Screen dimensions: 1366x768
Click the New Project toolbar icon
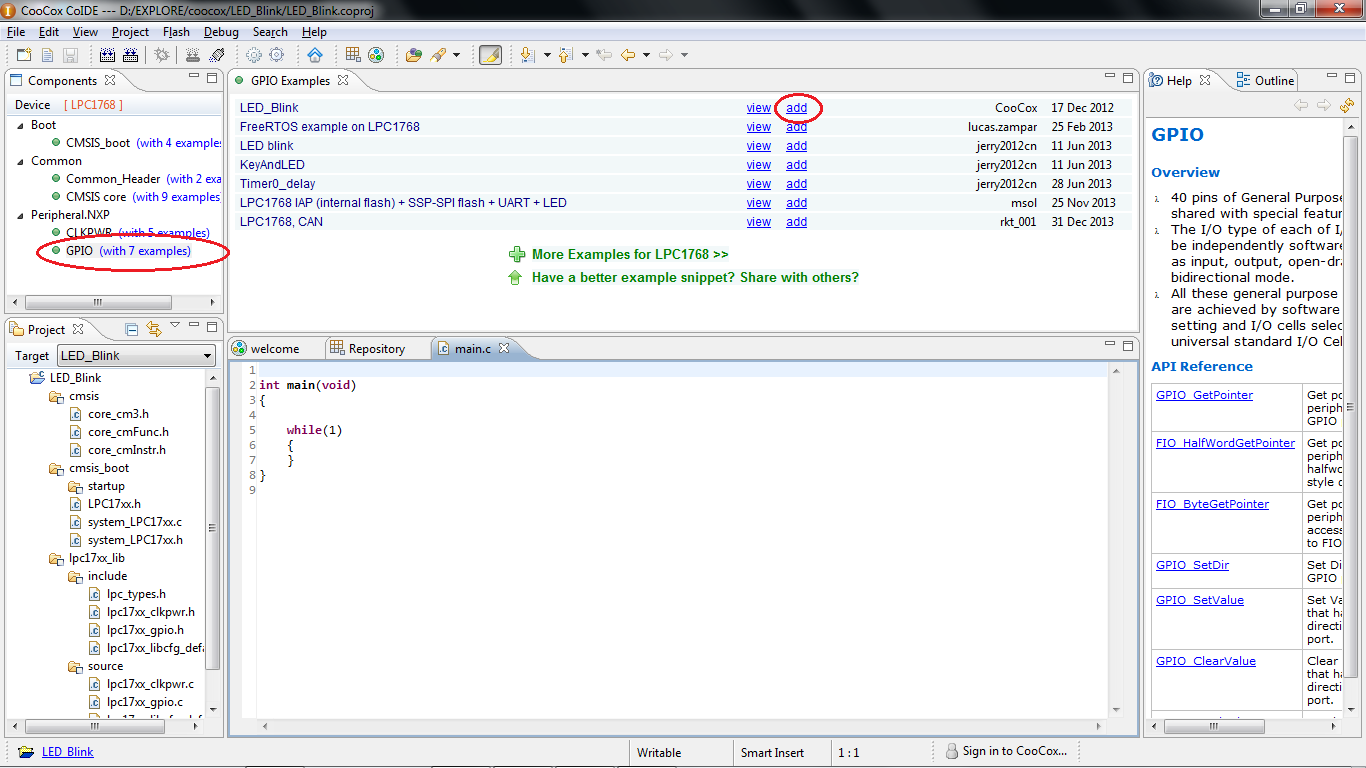24,55
